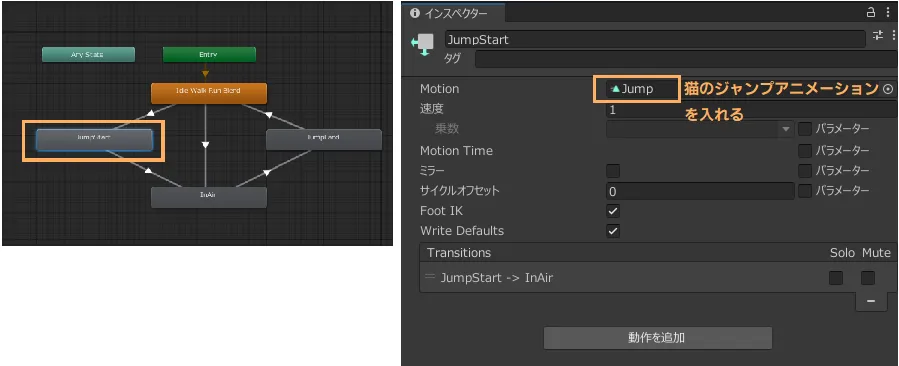Enable the Motion Time パラメーター checkbox
The width and height of the screenshot is (899, 366).
coord(805,150)
